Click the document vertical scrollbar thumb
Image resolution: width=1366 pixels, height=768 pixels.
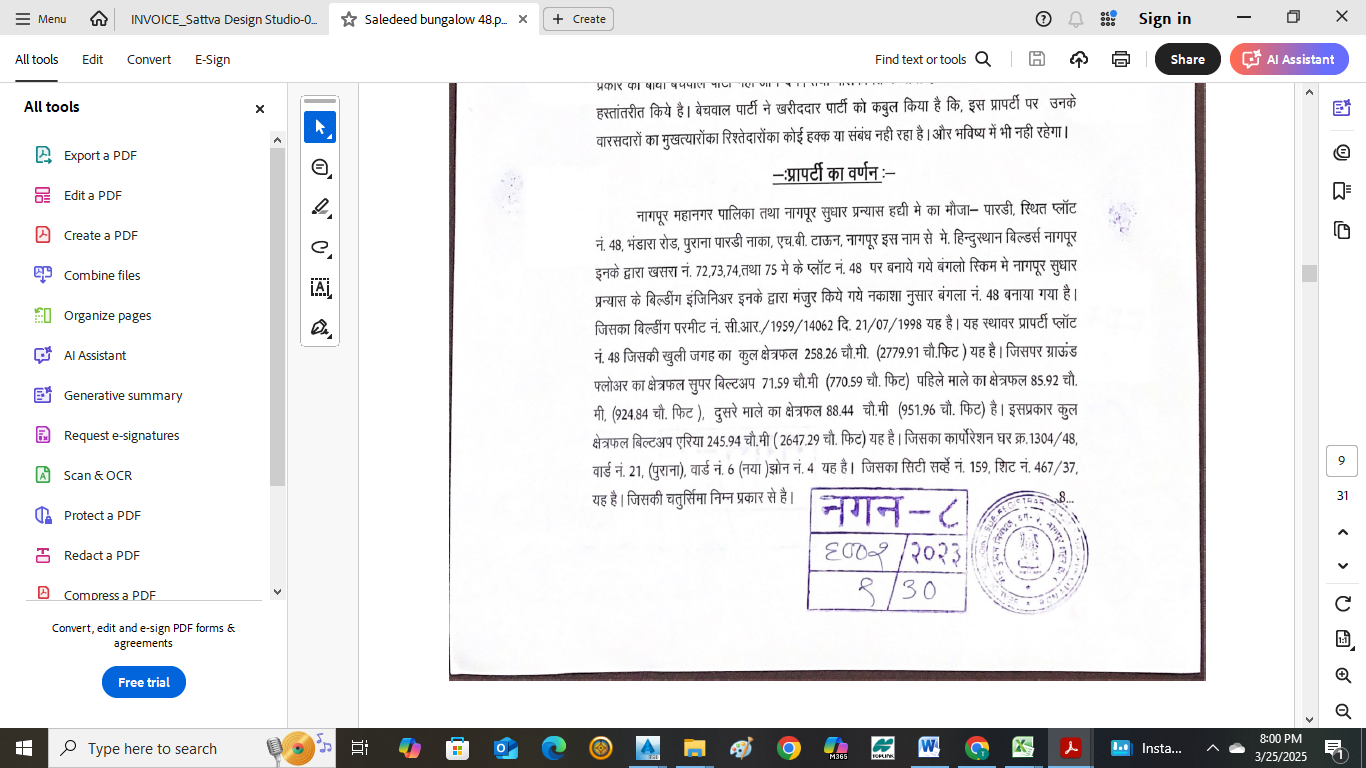tap(1309, 273)
